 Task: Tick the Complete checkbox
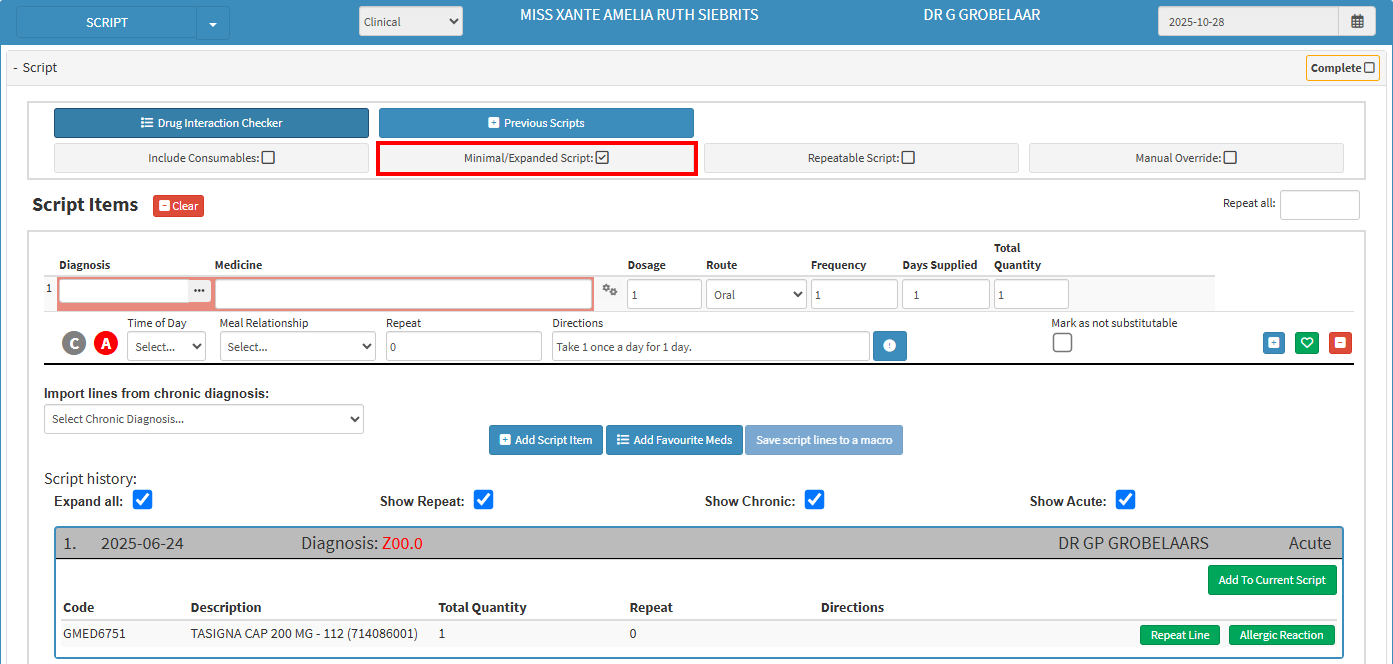[1370, 68]
